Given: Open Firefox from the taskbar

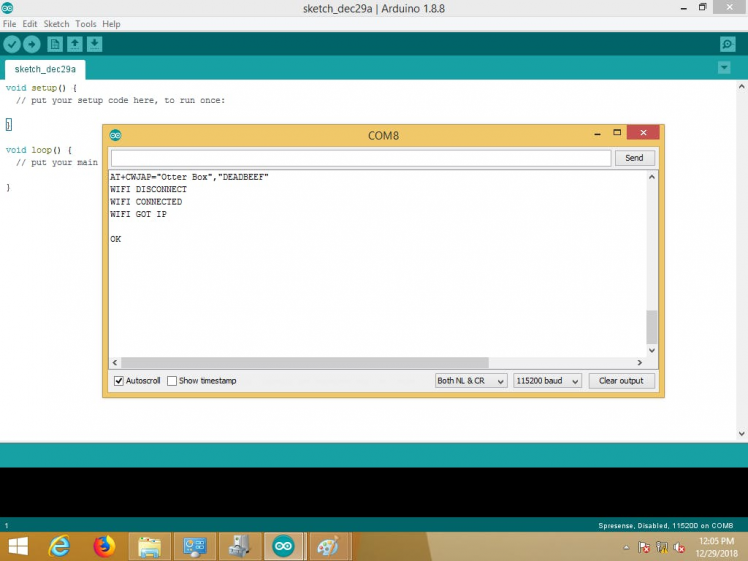Looking at the screenshot, I should [104, 546].
